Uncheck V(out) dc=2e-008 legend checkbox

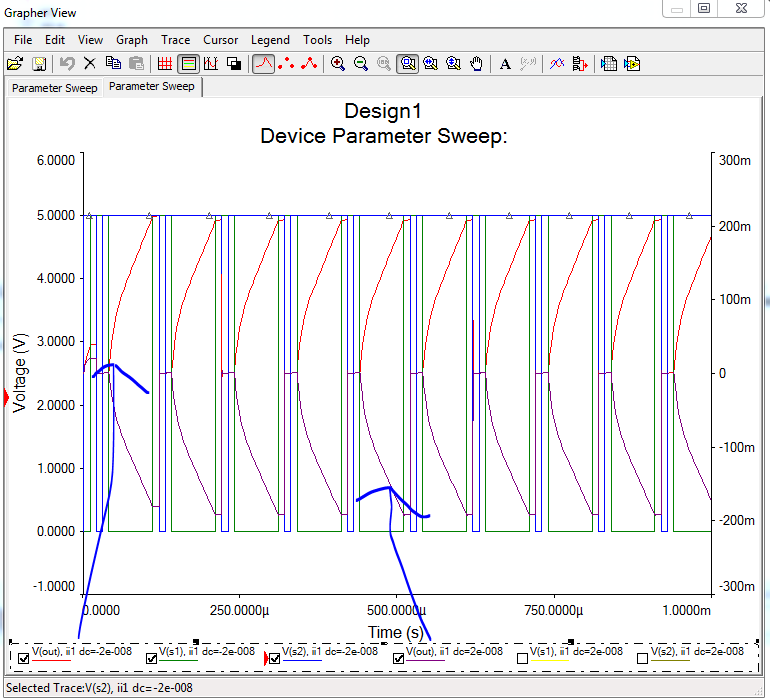(x=398, y=659)
